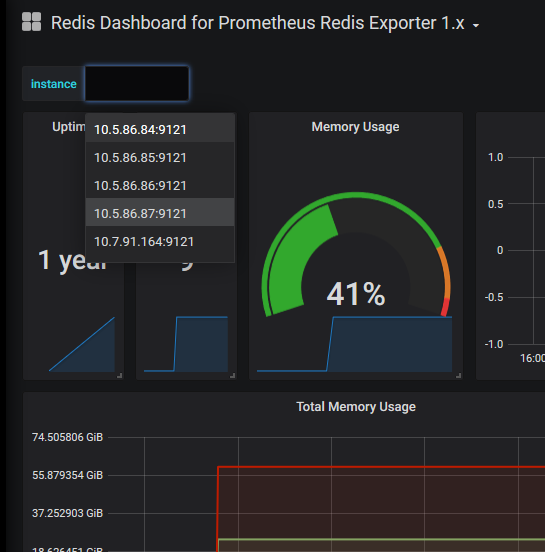
Task: Click the 41% gauge value
Action: (x=356, y=293)
